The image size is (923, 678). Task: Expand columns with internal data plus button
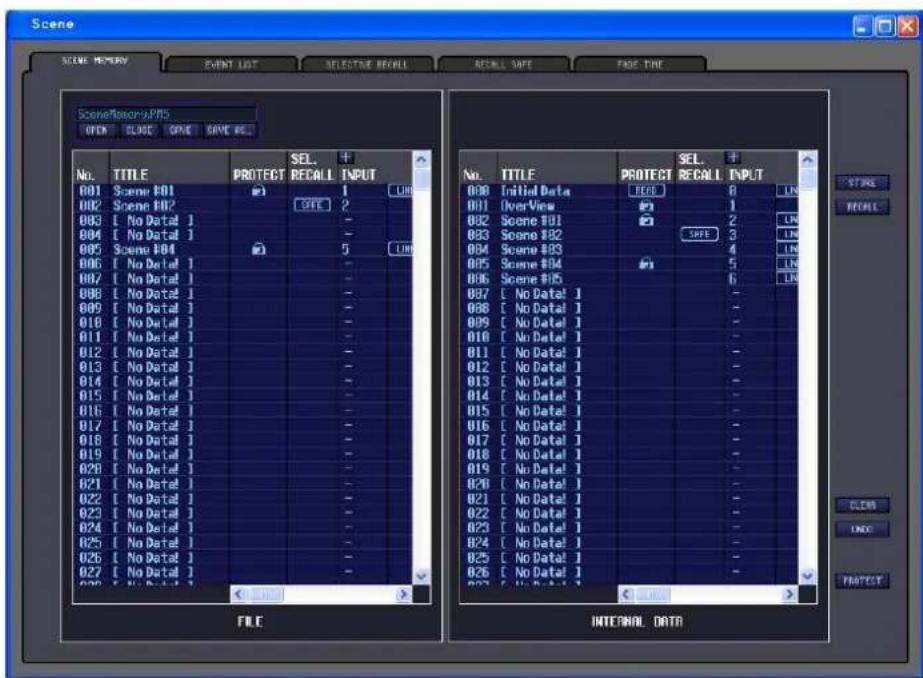(733, 158)
